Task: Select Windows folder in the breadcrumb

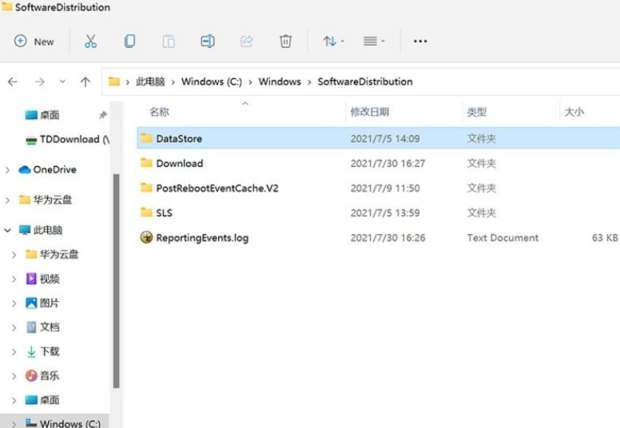Action: point(280,81)
